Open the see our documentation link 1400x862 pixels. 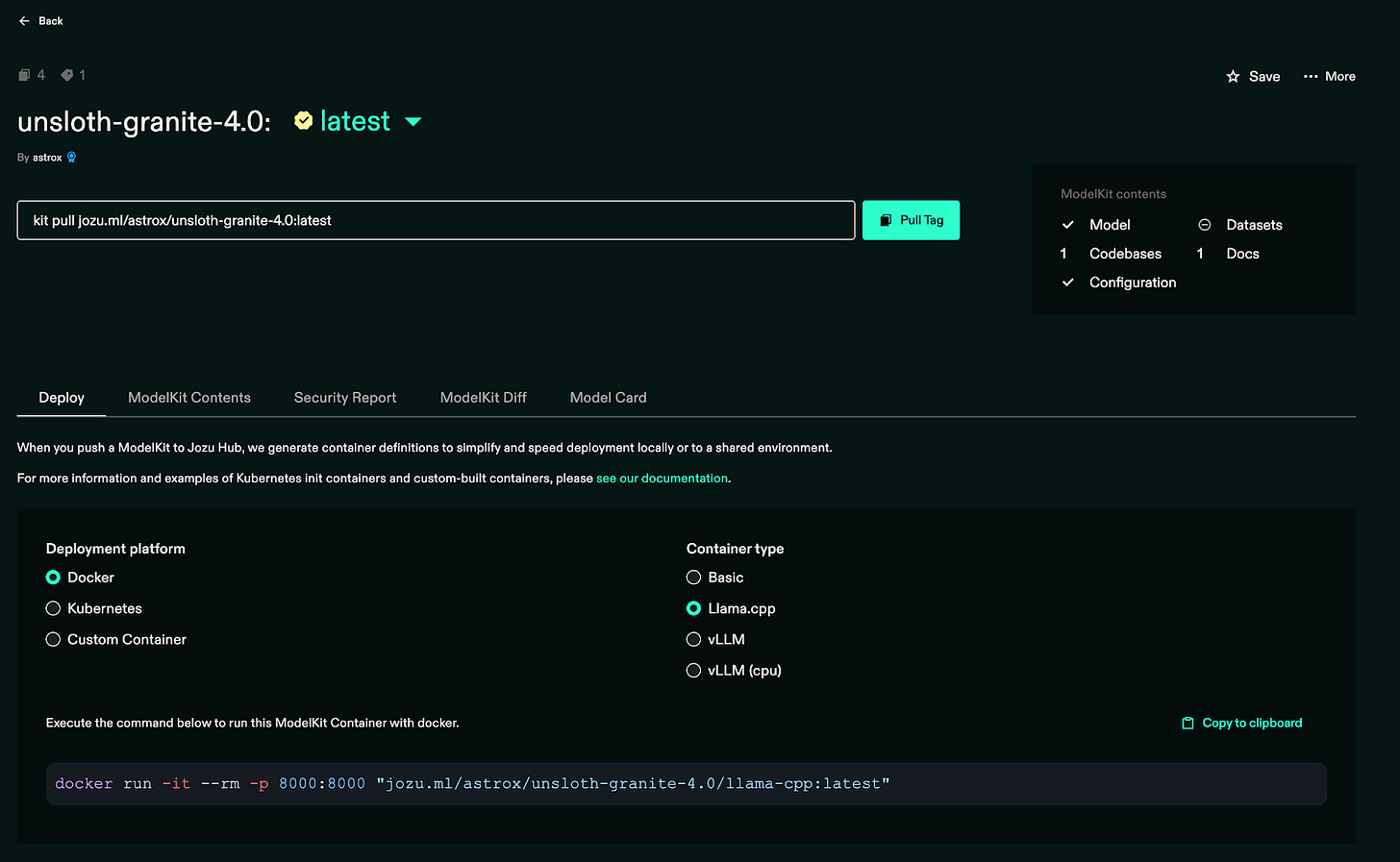(662, 478)
